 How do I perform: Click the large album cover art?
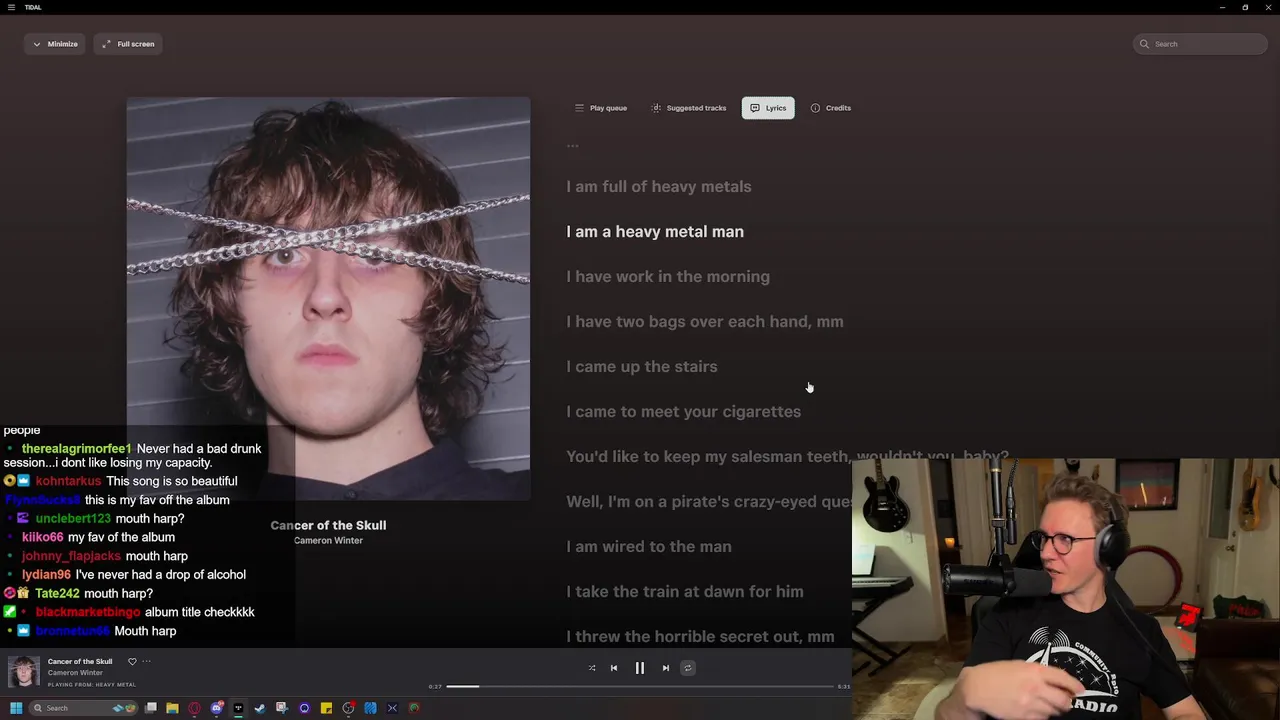pyautogui.click(x=328, y=298)
